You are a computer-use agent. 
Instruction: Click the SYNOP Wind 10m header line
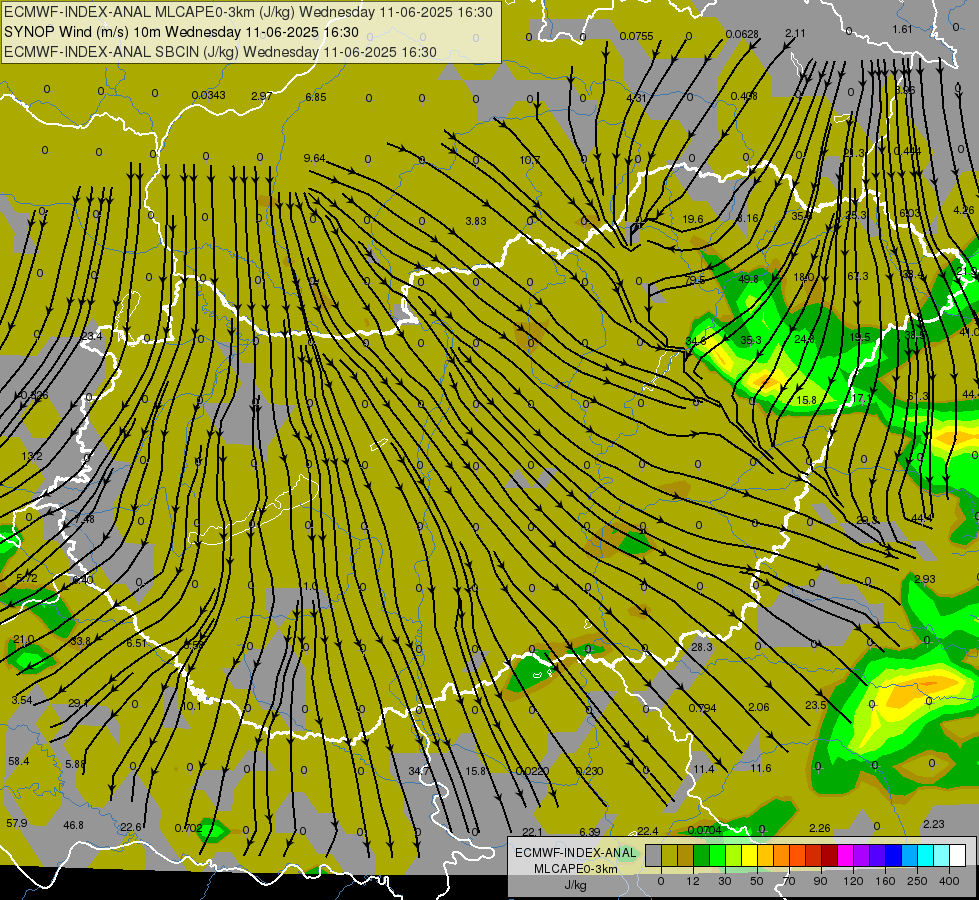tap(181, 32)
